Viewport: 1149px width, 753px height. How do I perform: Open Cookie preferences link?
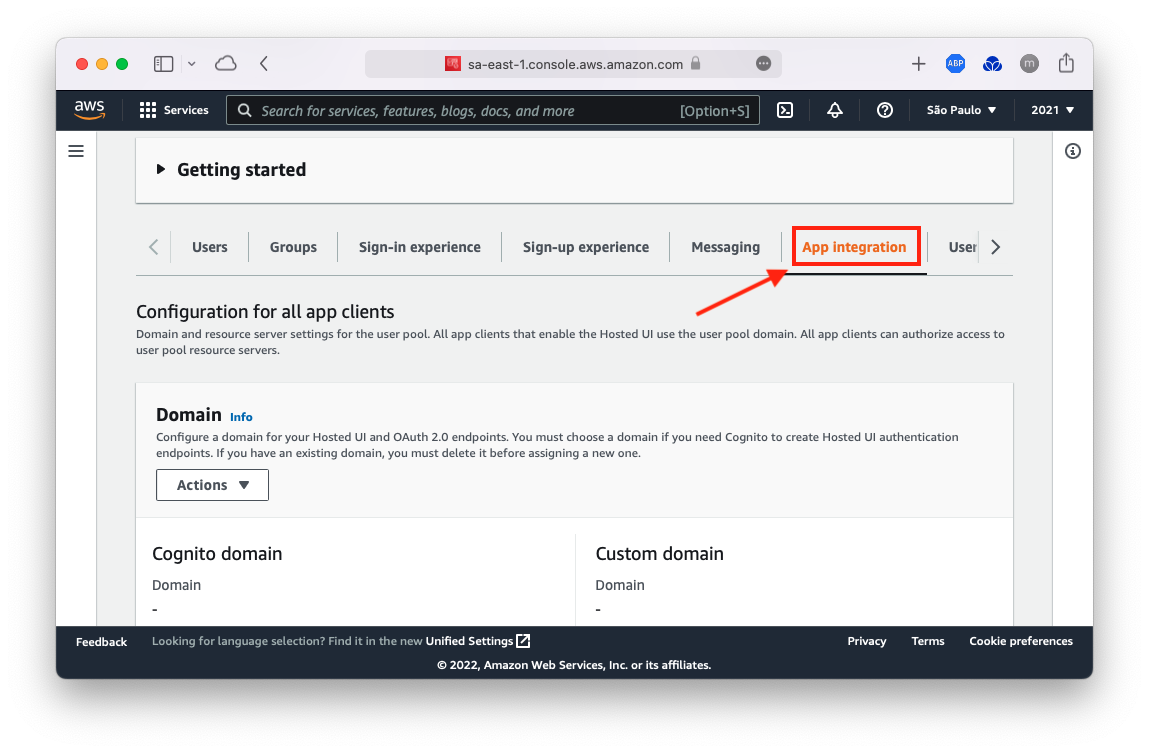point(1021,641)
